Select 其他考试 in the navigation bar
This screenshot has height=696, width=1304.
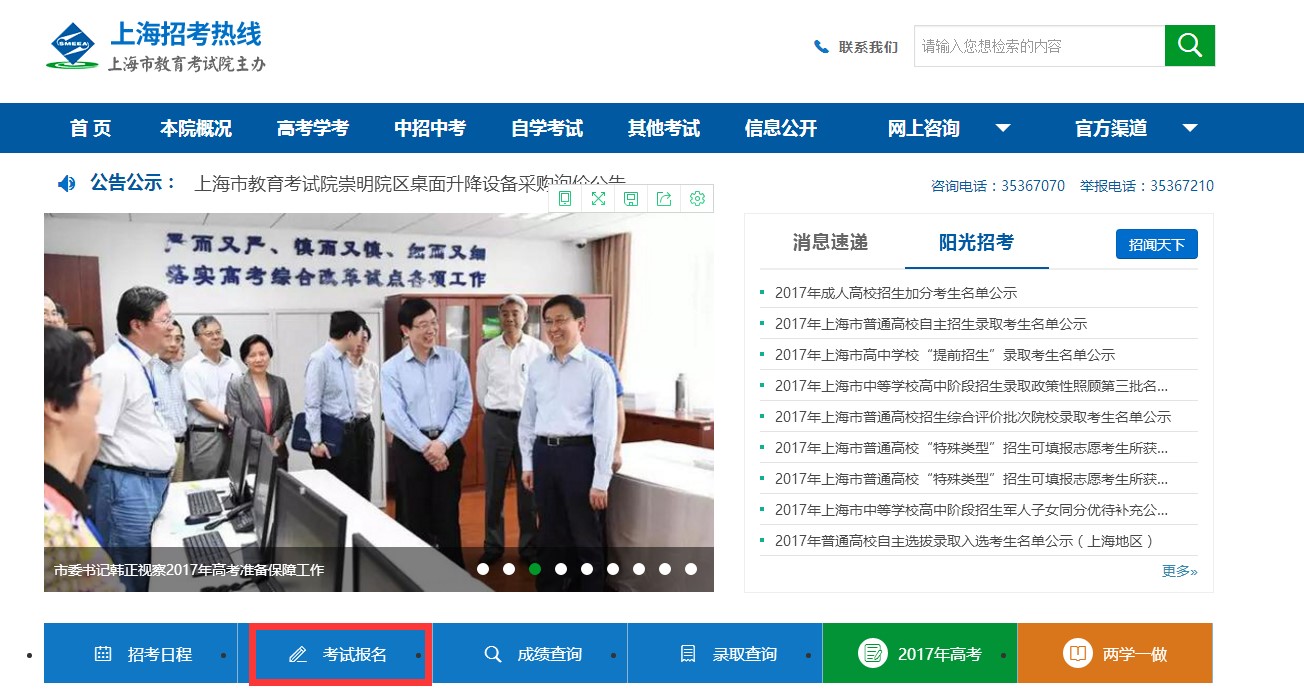coord(664,128)
